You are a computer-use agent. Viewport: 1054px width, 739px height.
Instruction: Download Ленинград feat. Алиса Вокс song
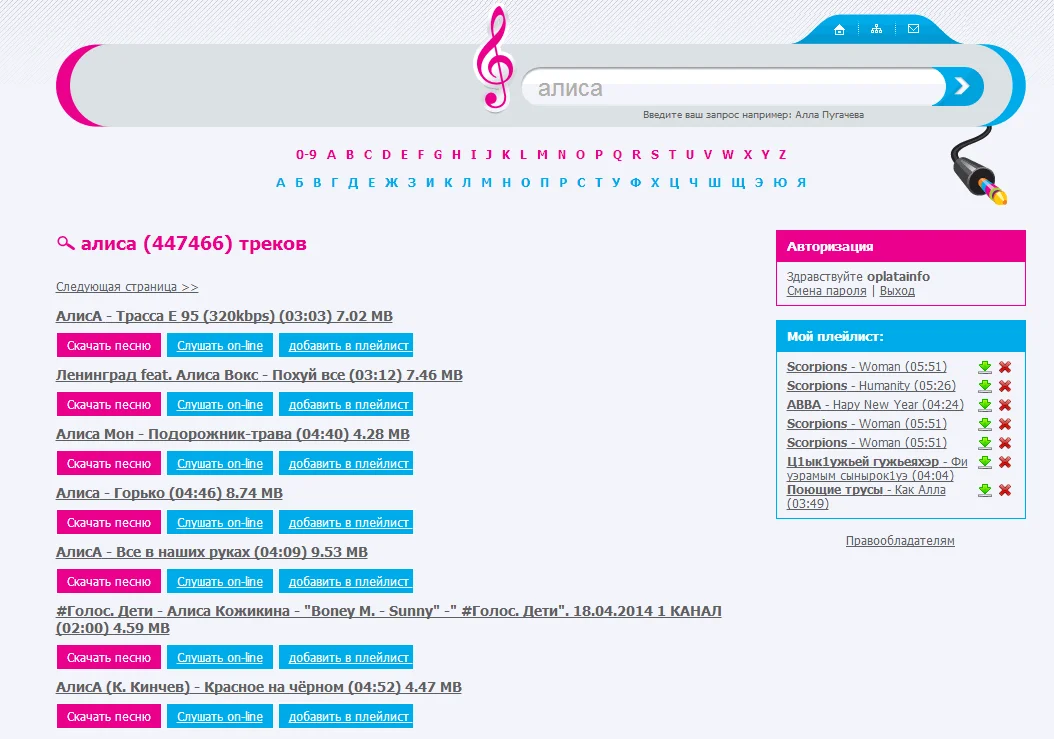109,405
